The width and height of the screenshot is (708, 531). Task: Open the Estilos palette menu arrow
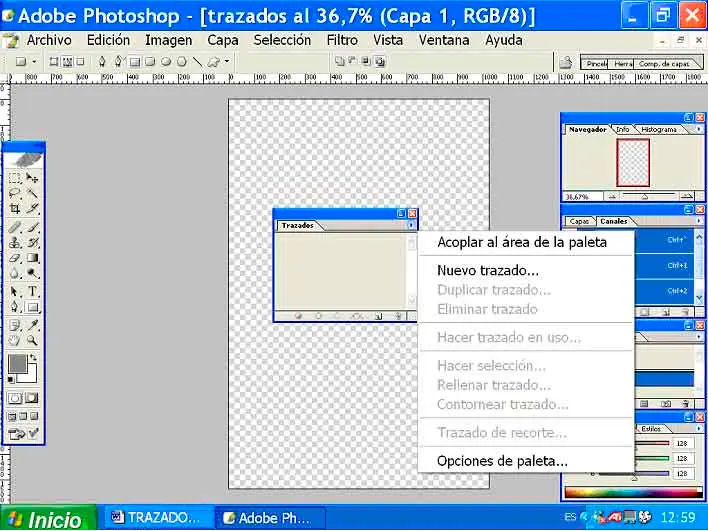pyautogui.click(x=699, y=429)
